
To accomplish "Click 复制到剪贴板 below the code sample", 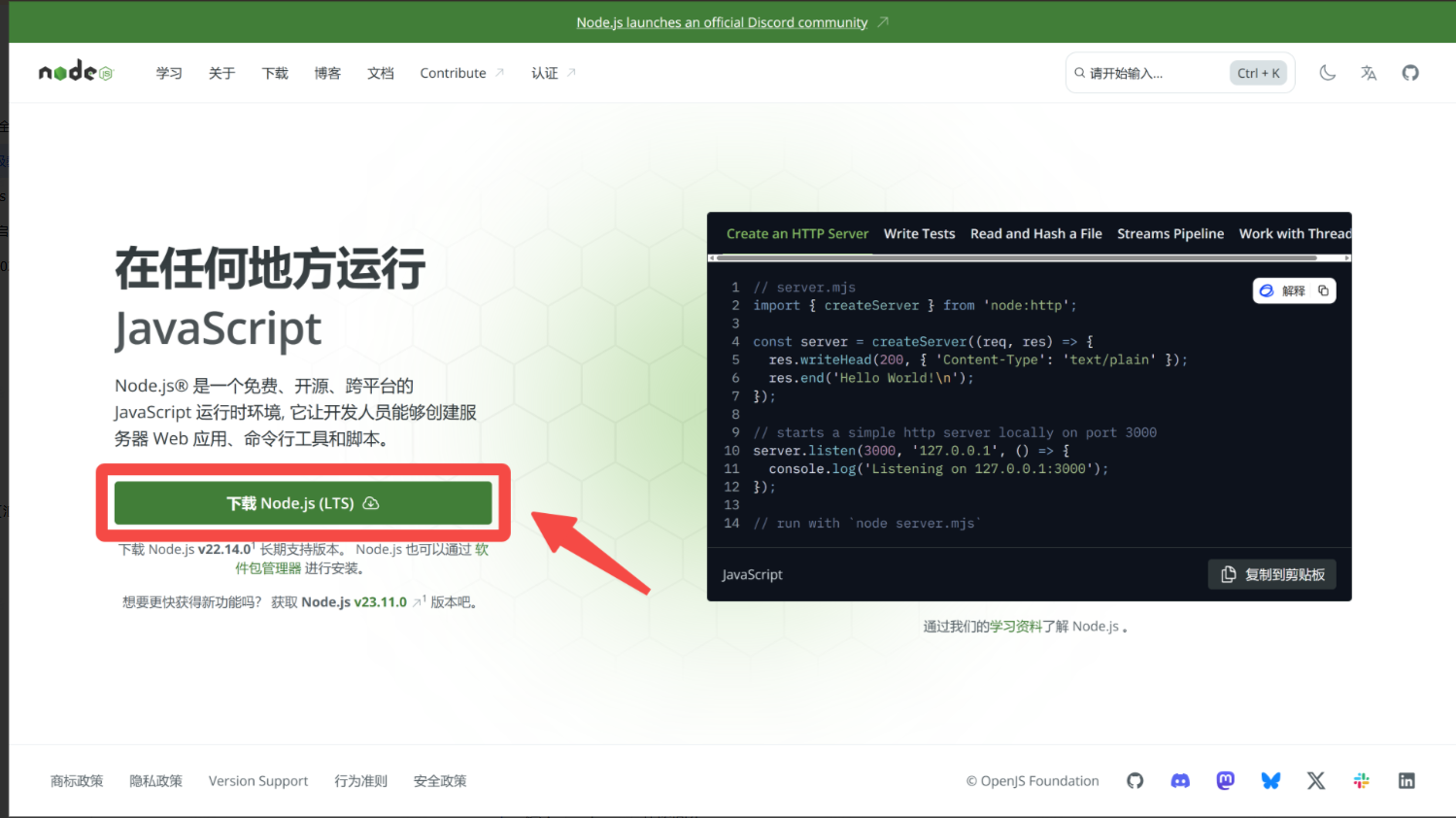I will tap(1272, 574).
